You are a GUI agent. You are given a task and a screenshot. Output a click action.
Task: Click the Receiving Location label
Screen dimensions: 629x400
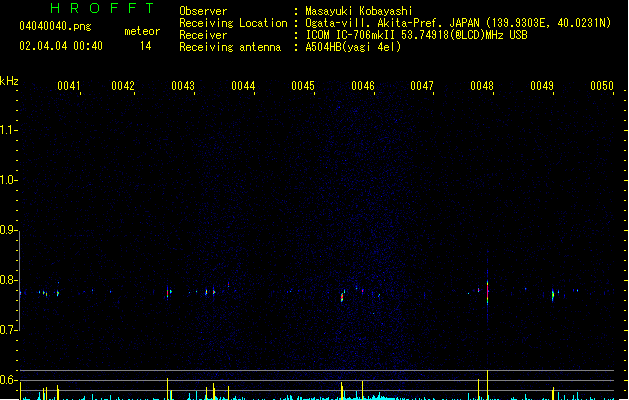click(x=233, y=23)
